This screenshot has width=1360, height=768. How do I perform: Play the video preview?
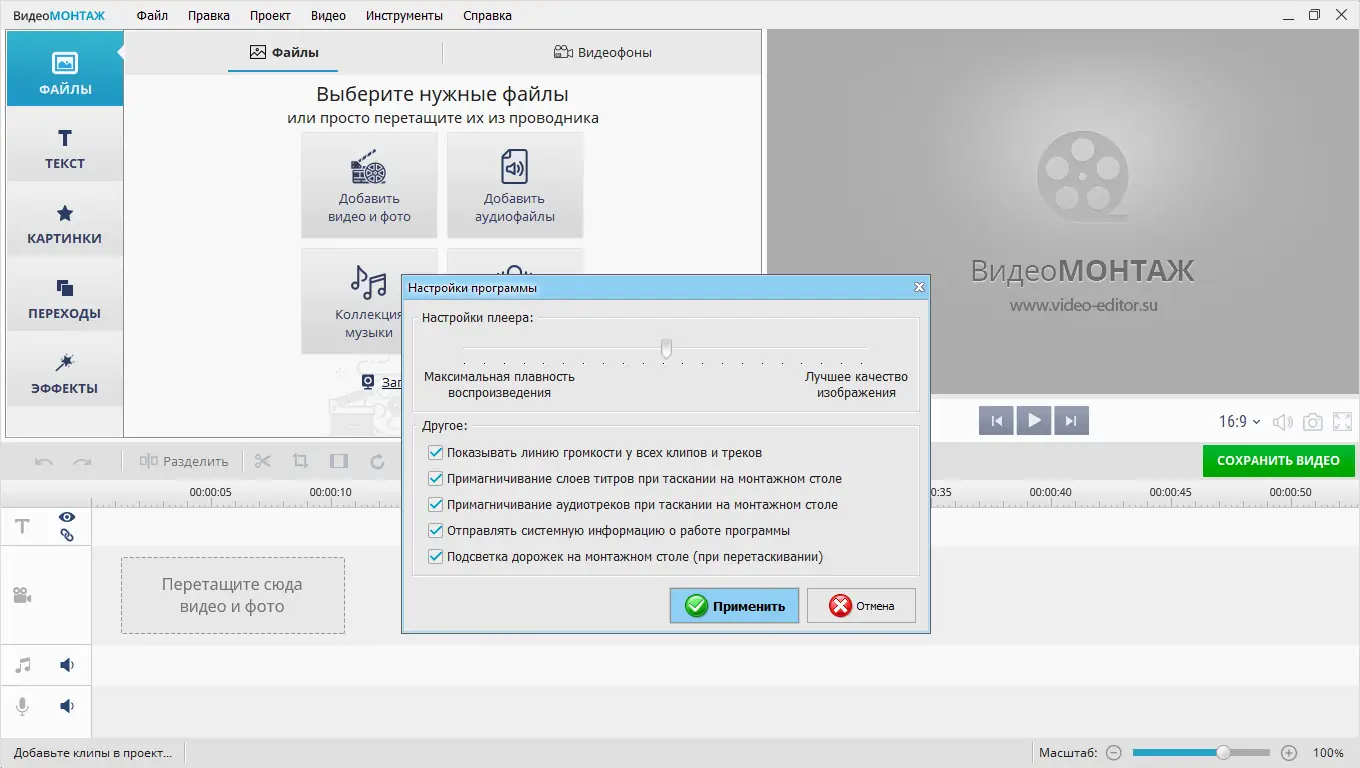click(x=1033, y=421)
